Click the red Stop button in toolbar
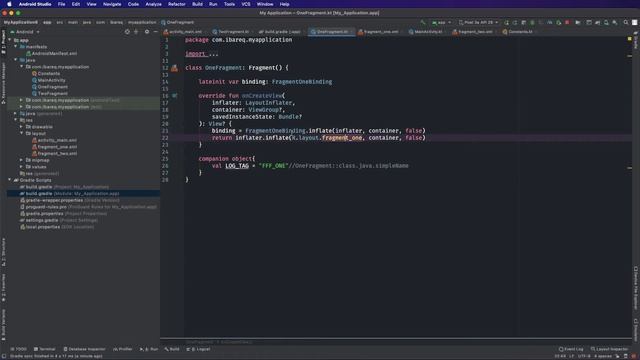640x360 pixels. pos(567,22)
